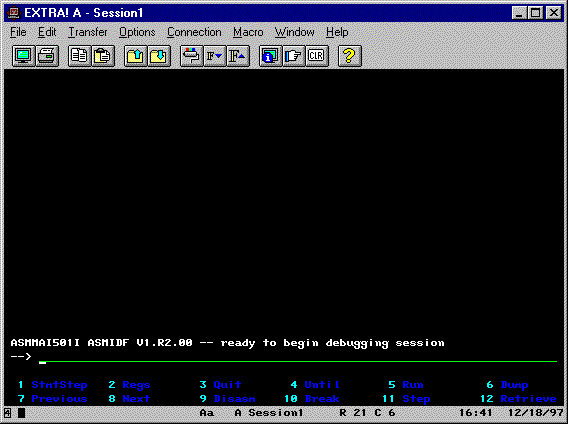Click the 'Aa' indicator in status bar
The image size is (568, 424).
(206, 413)
